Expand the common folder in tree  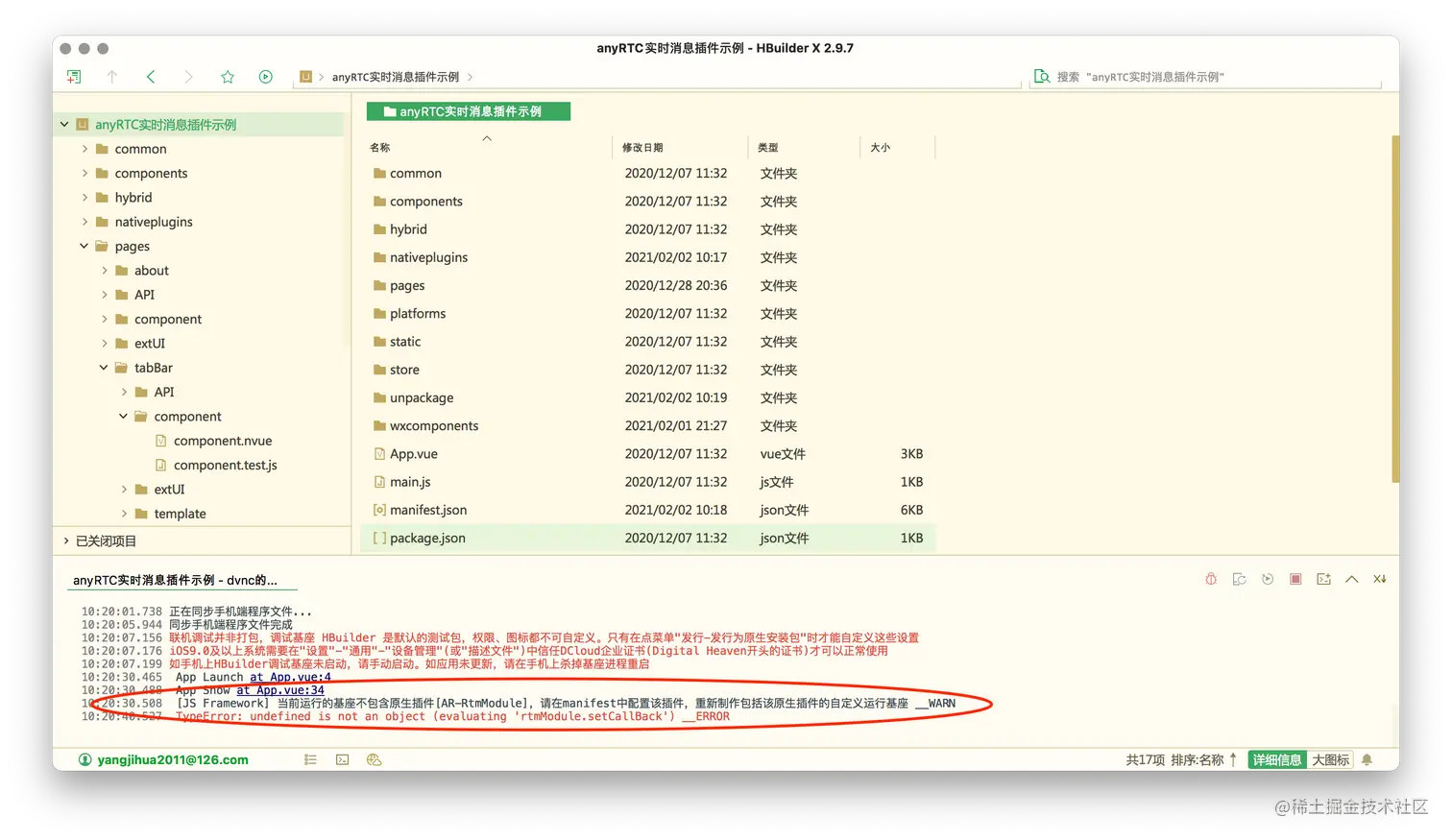click(85, 149)
